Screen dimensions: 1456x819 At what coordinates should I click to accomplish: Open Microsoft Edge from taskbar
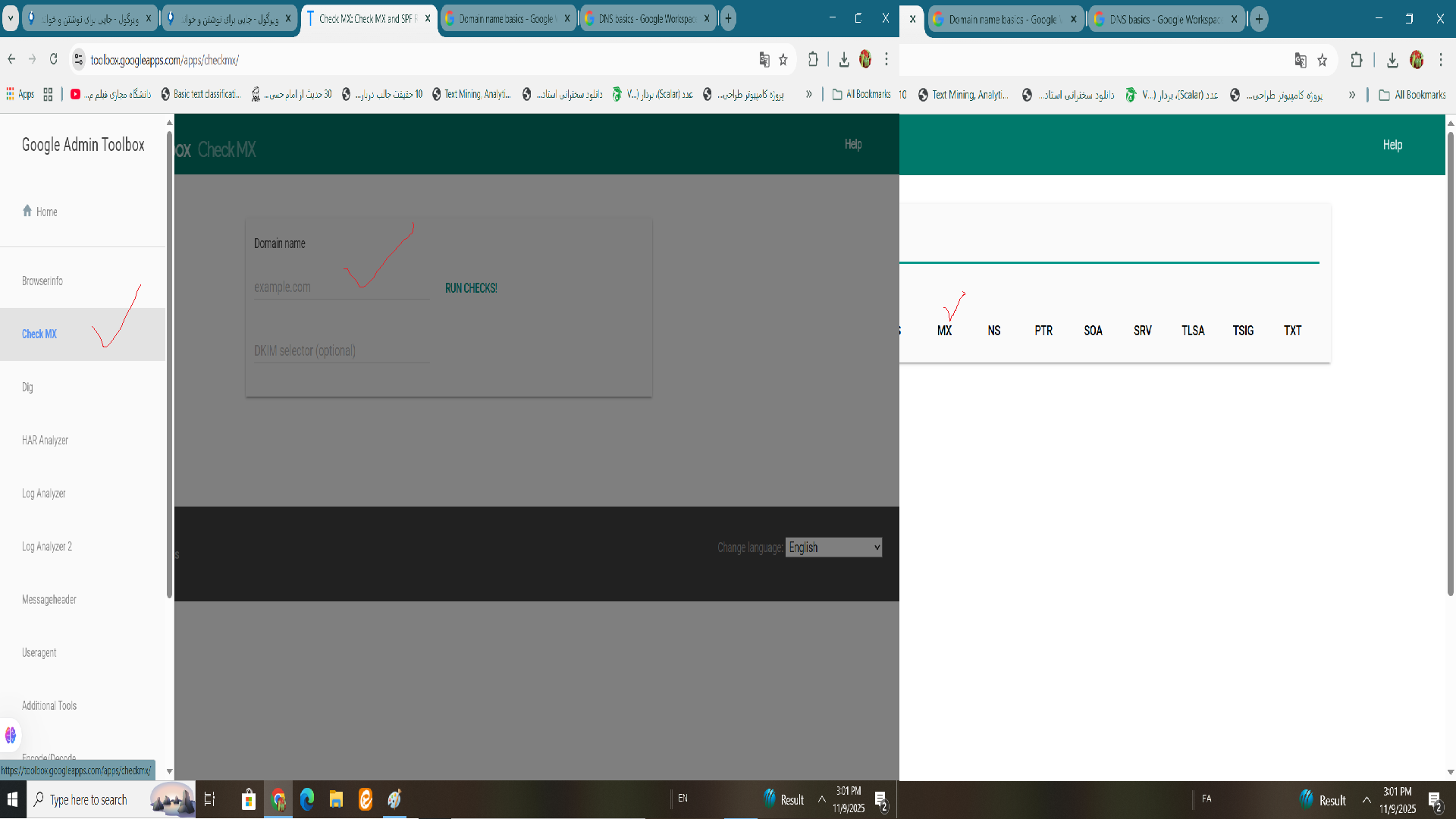tap(307, 799)
